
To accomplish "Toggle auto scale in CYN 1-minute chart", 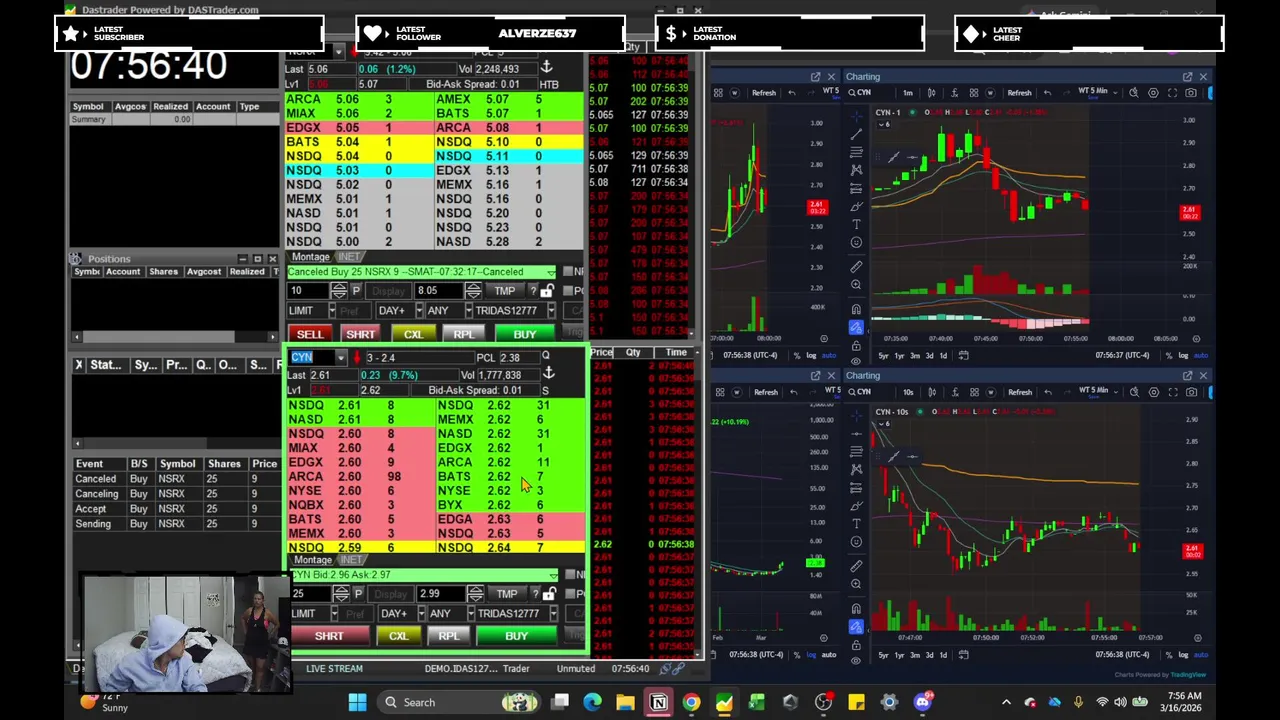I will pos(1200,355).
